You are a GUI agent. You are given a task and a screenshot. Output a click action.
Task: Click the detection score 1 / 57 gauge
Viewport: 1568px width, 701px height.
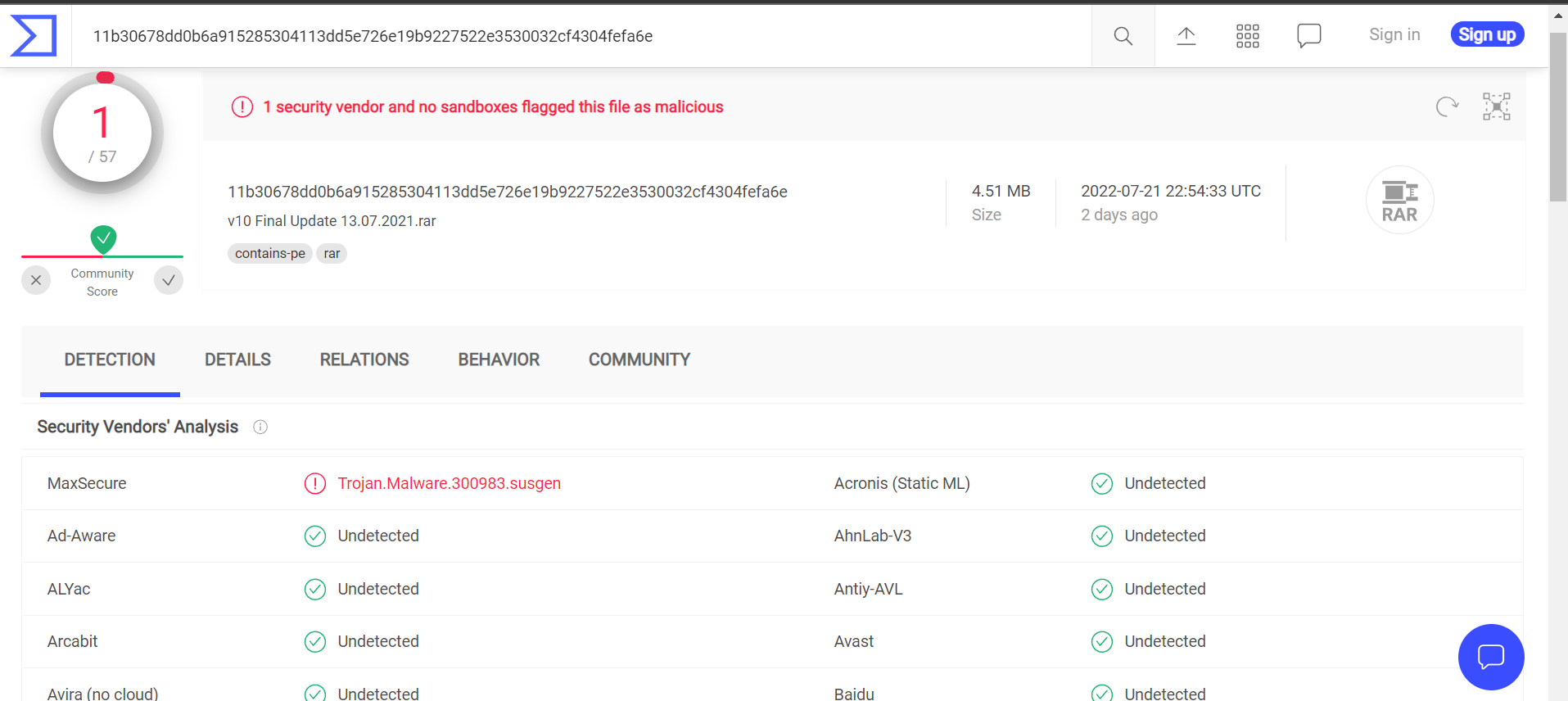[x=102, y=133]
